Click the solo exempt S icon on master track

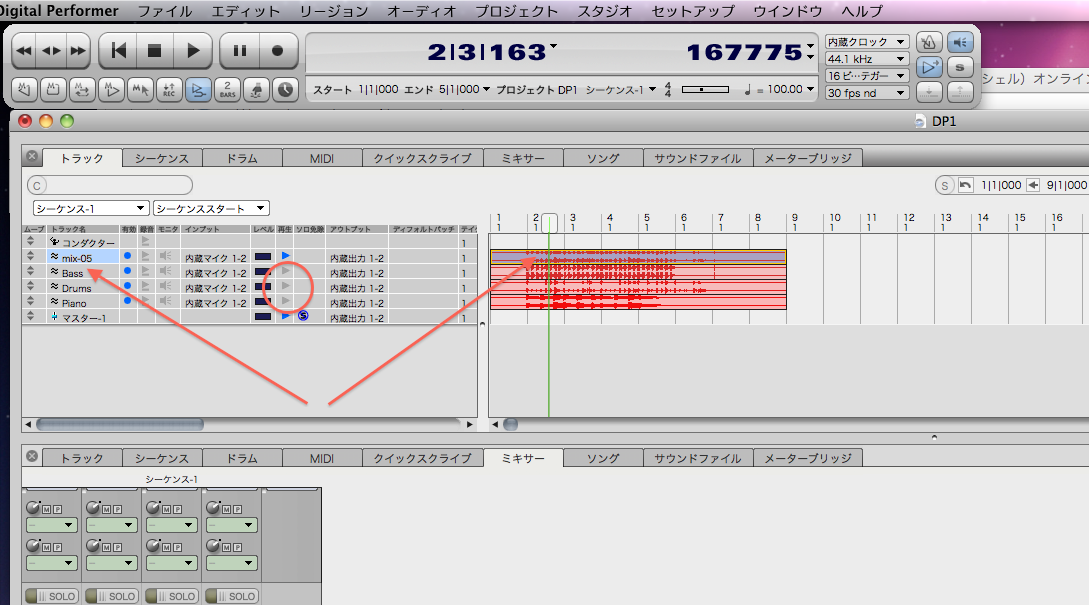[303, 316]
